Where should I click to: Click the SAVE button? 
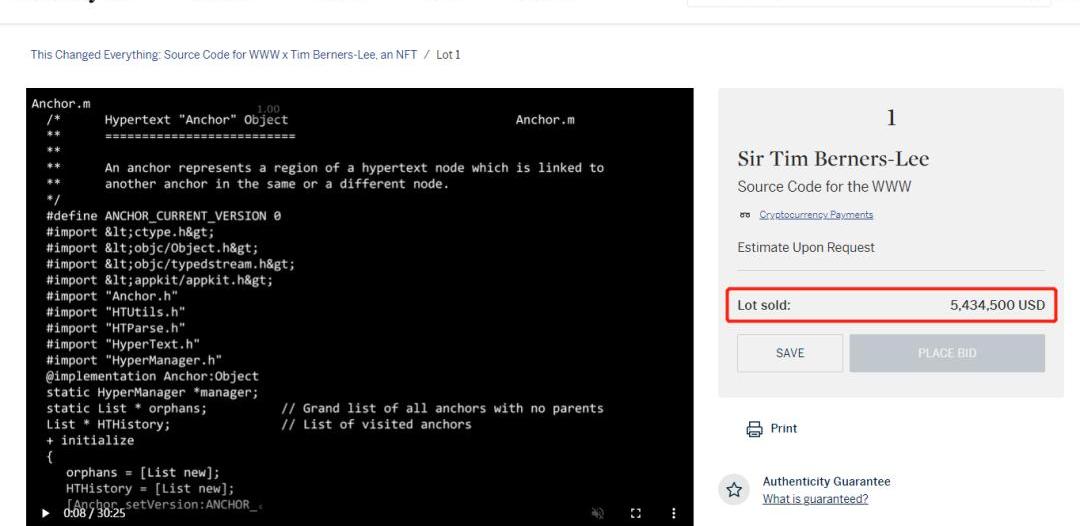(789, 353)
